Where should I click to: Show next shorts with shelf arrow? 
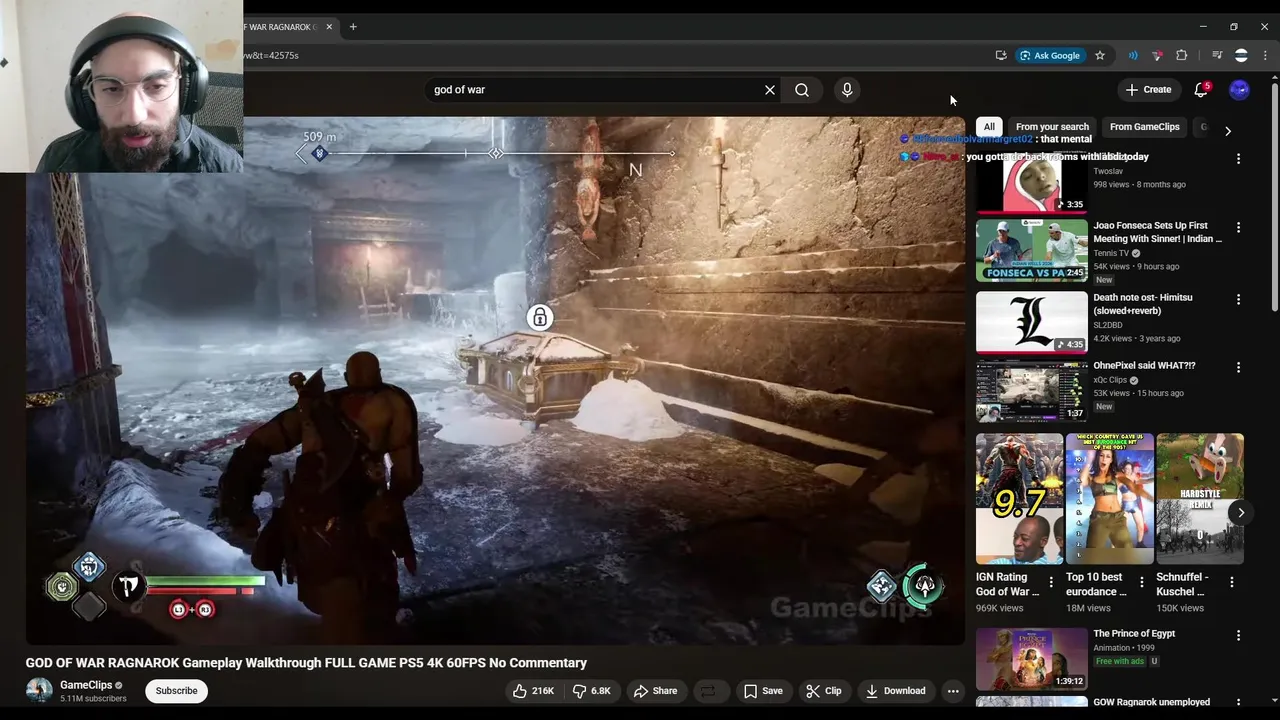[1241, 513]
